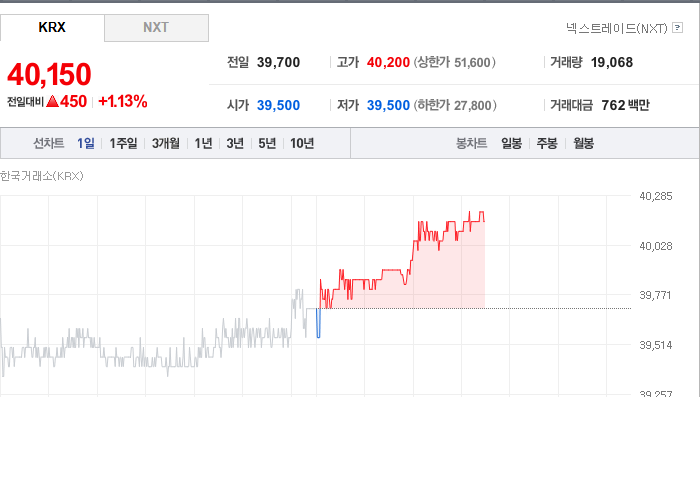The width and height of the screenshot is (700, 490).
Task: Select the 3년 line chart period
Action: coord(235,143)
